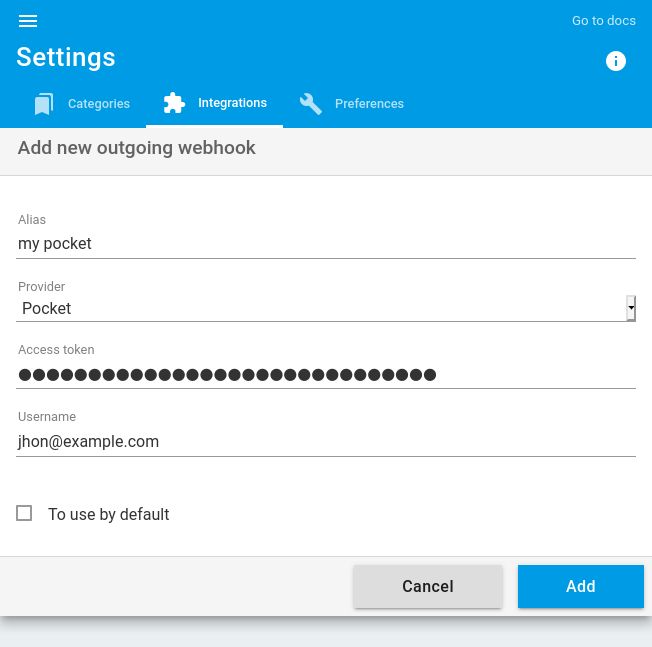Screen dimensions: 652x647
Task: Select the Integrations tab label
Action: [232, 103]
